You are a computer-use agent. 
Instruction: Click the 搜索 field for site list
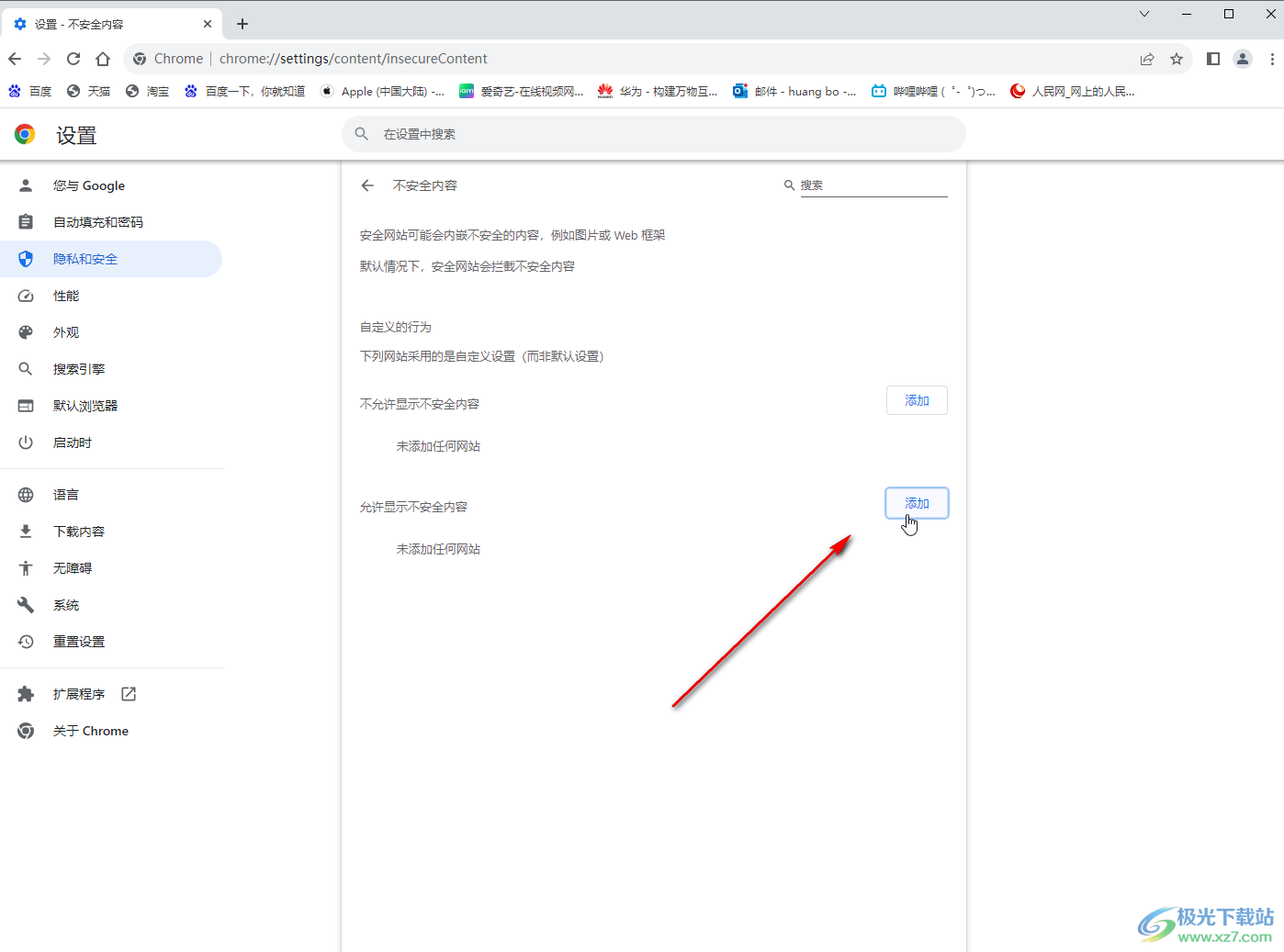pyautogui.click(x=873, y=185)
